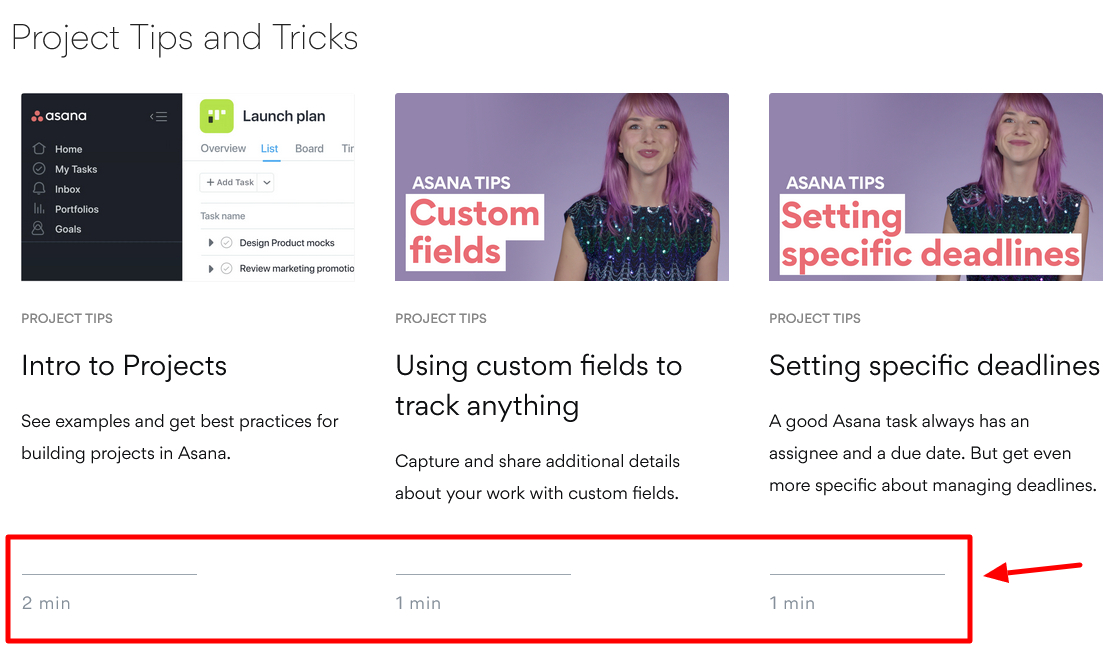
Task: Check off the Review marketing promotion task
Action: pyautogui.click(x=227, y=267)
